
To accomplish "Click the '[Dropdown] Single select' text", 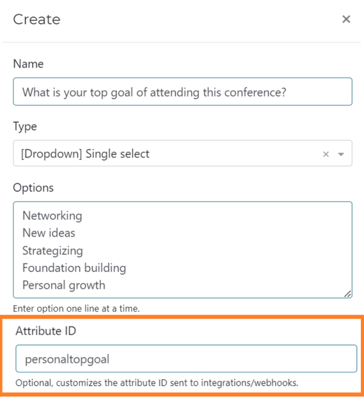I will coord(85,154).
